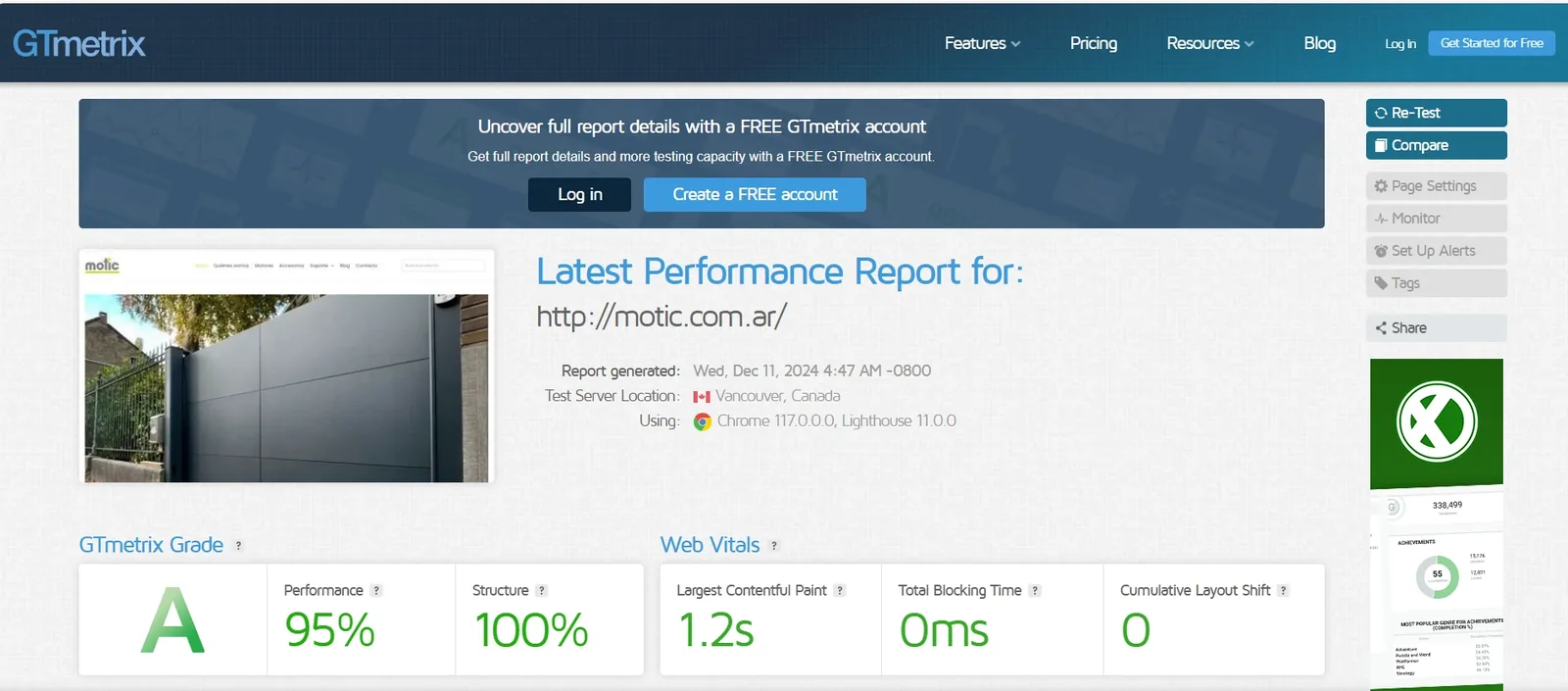Screen dimensions: 1568x691
Task: Open the Pricing page
Action: 1094,43
